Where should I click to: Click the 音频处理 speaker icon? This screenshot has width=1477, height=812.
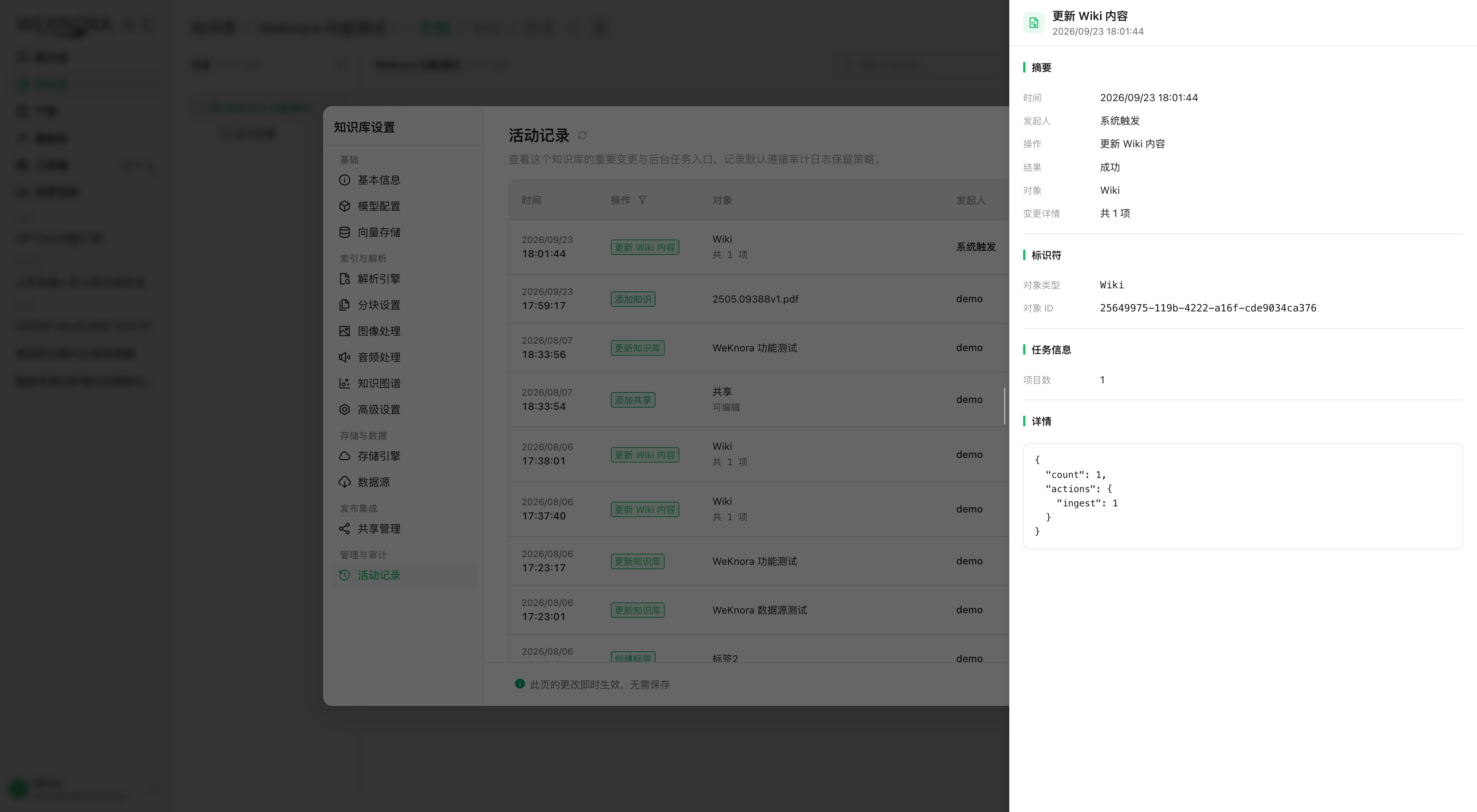(344, 357)
